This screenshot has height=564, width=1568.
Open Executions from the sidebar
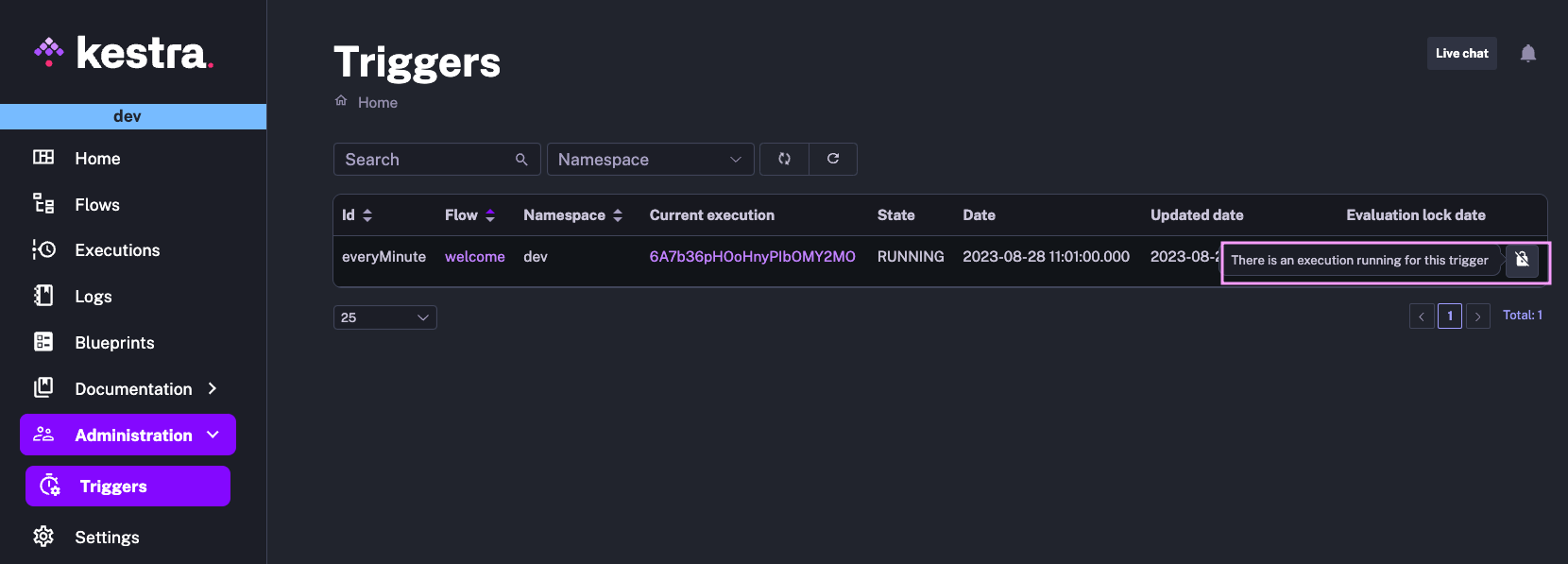coord(117,250)
